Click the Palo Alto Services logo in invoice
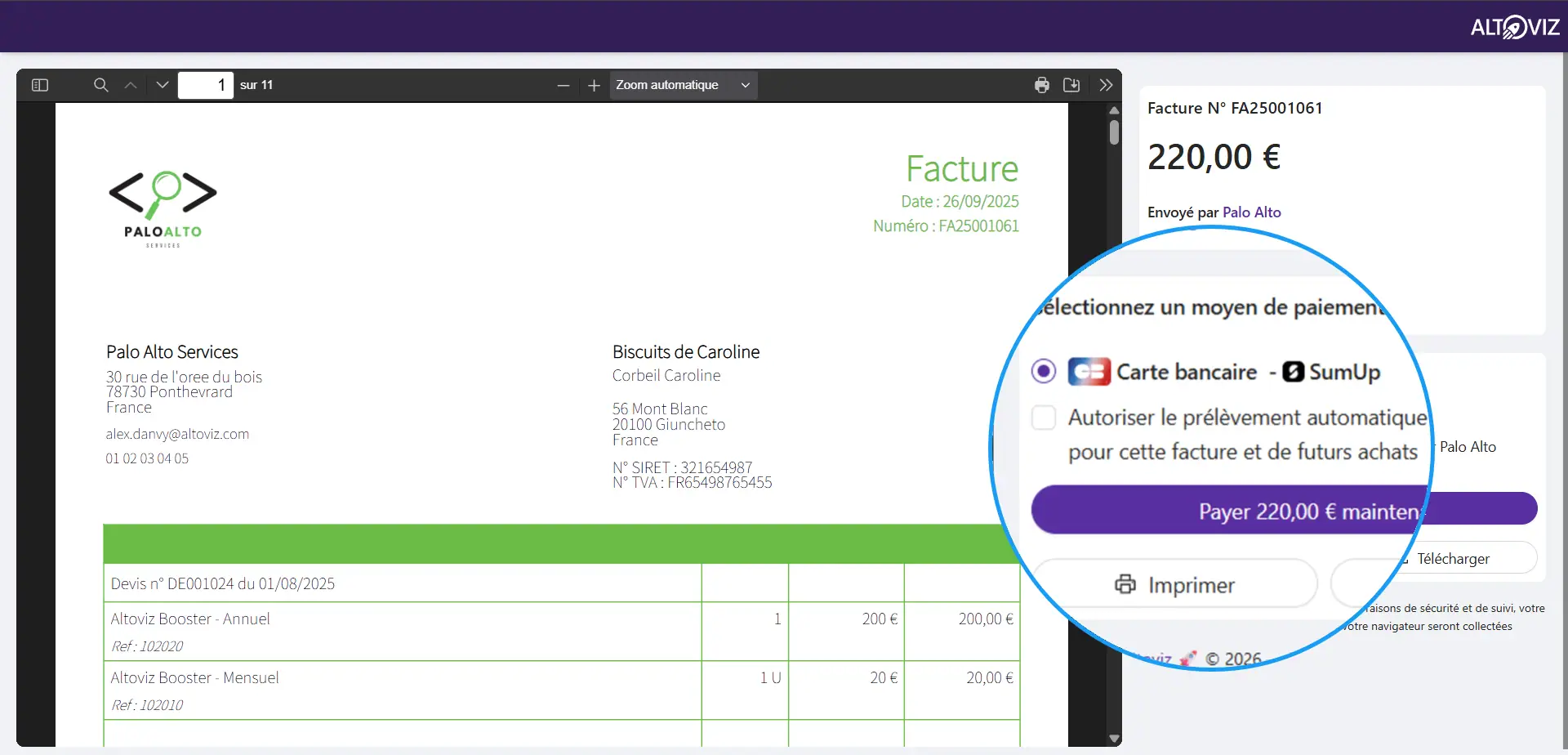 163,209
